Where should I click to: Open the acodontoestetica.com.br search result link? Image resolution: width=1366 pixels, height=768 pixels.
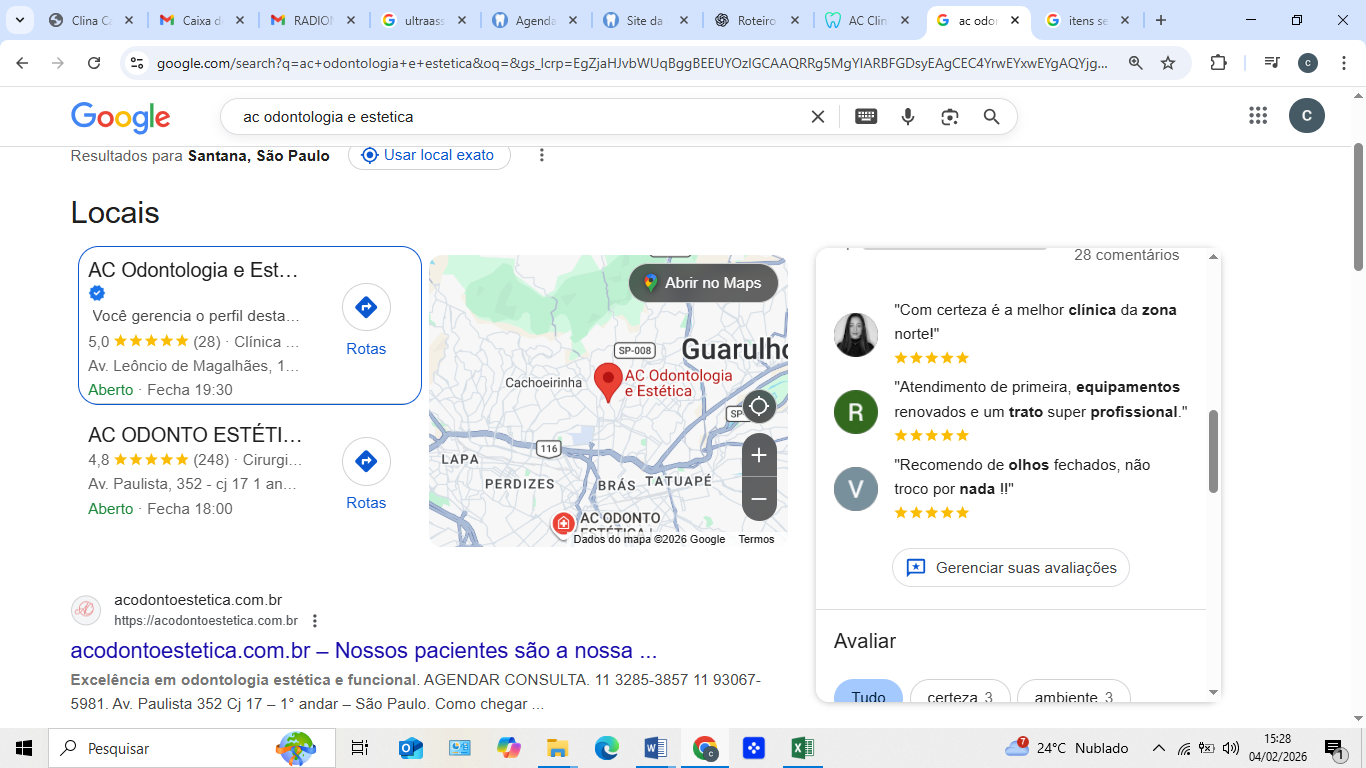pyautogui.click(x=363, y=651)
